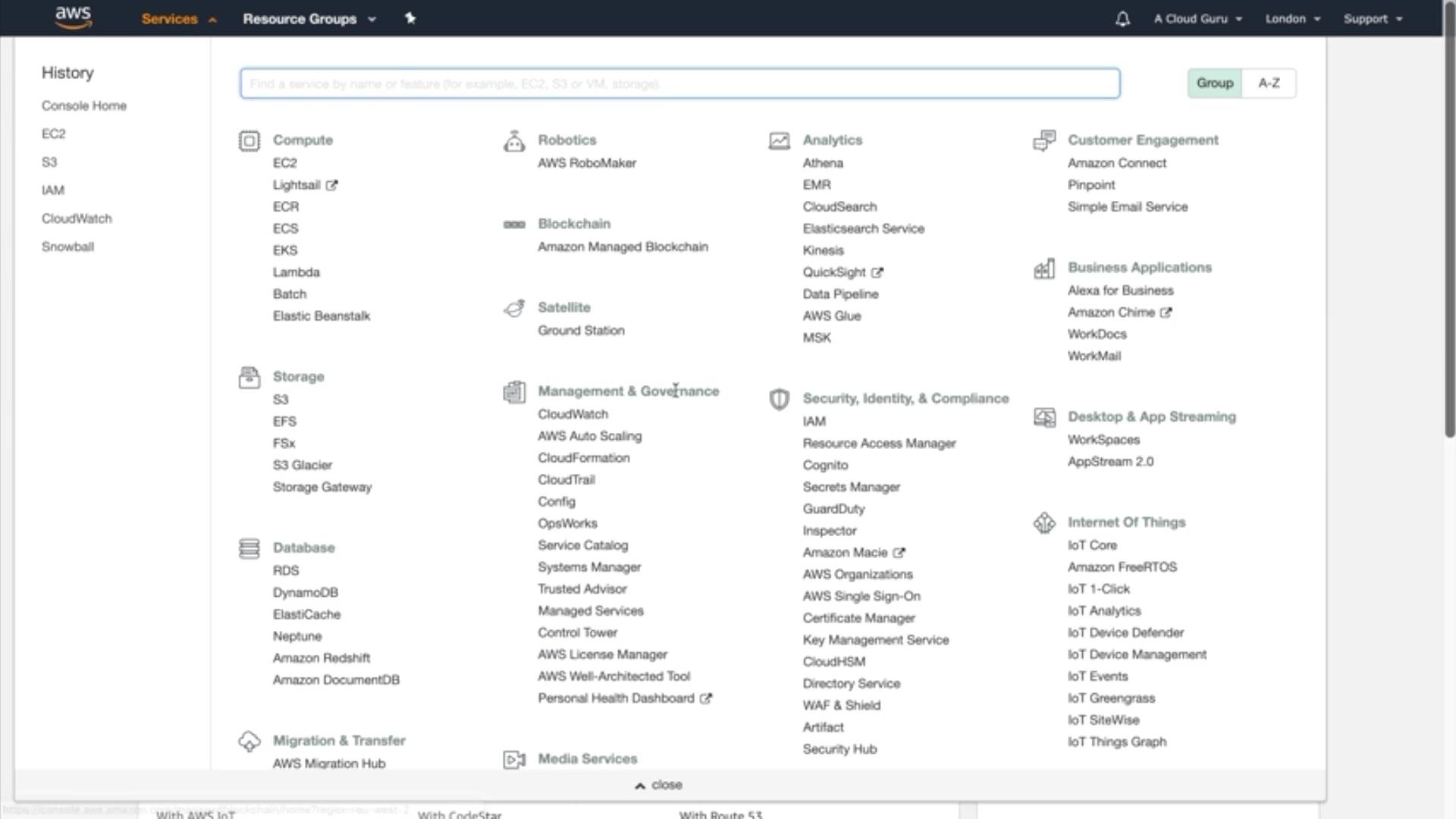Open the notifications bell icon
This screenshot has width=1456, height=819.
pos(1122,19)
